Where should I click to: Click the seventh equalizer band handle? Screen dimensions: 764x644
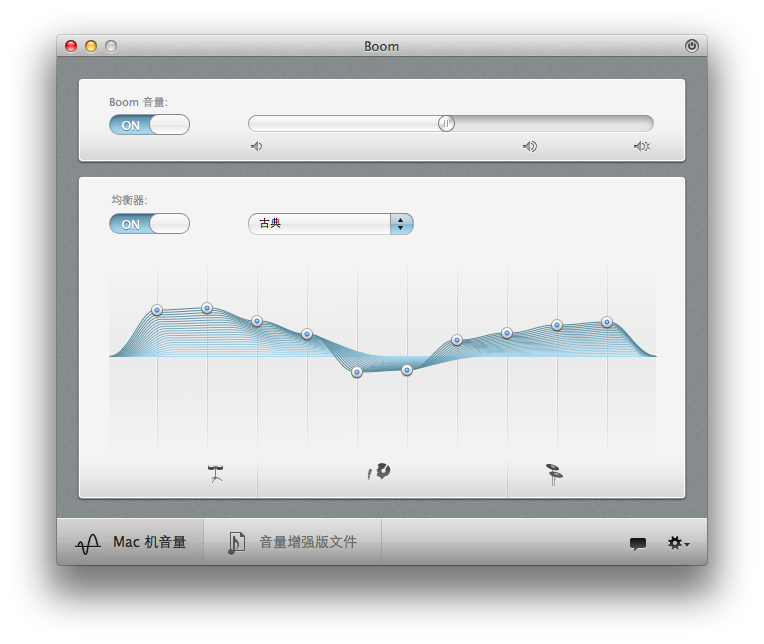457,340
